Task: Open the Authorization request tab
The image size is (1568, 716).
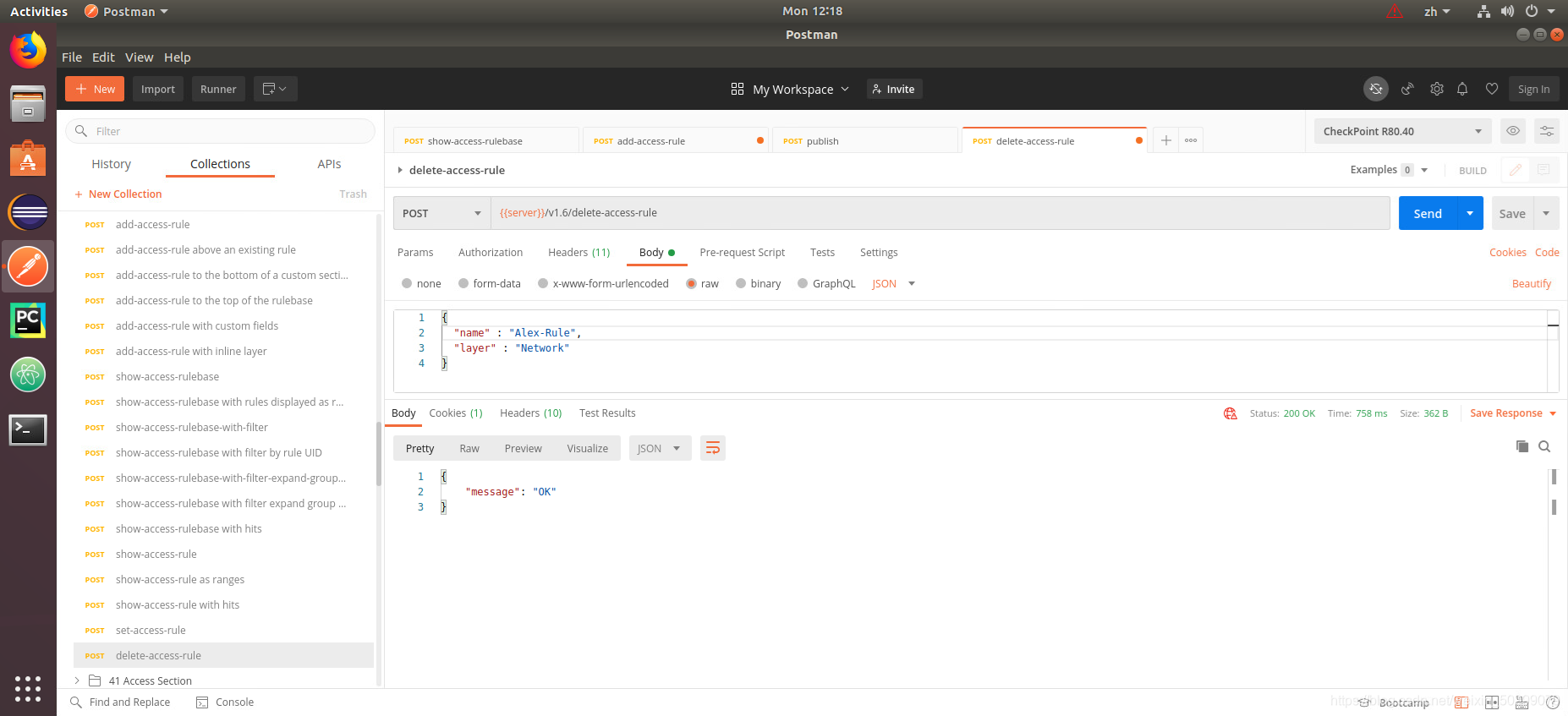Action: click(491, 253)
